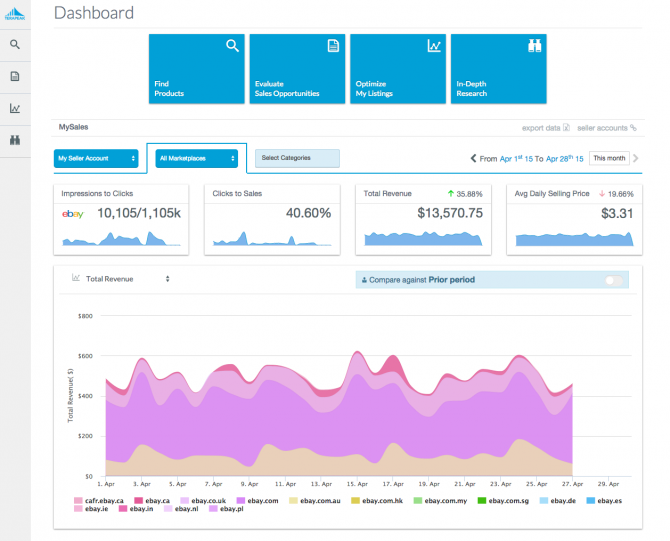Select the binoculars icon in the left sidebar

(x=15, y=141)
